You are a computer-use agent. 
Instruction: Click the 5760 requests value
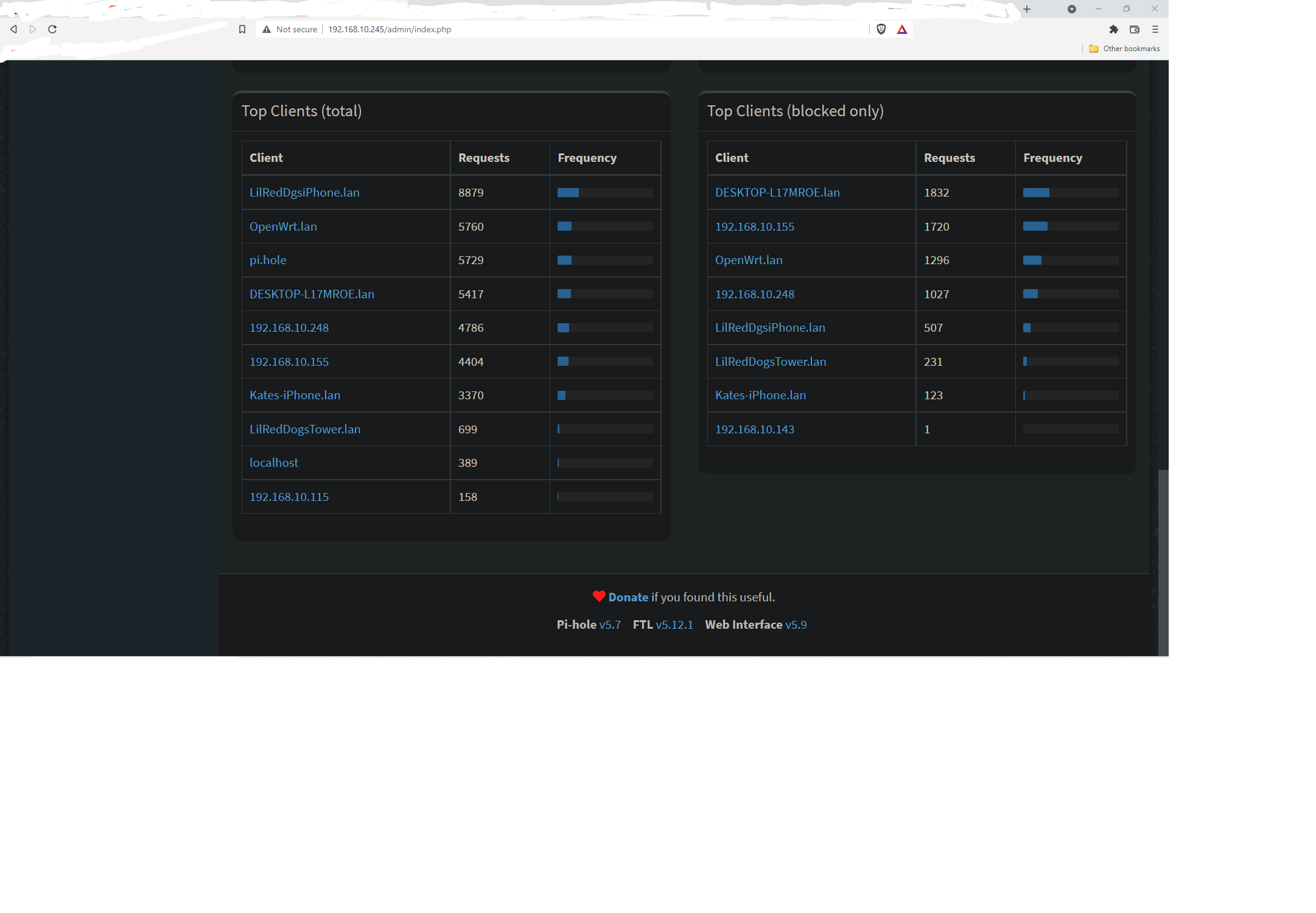tap(471, 226)
